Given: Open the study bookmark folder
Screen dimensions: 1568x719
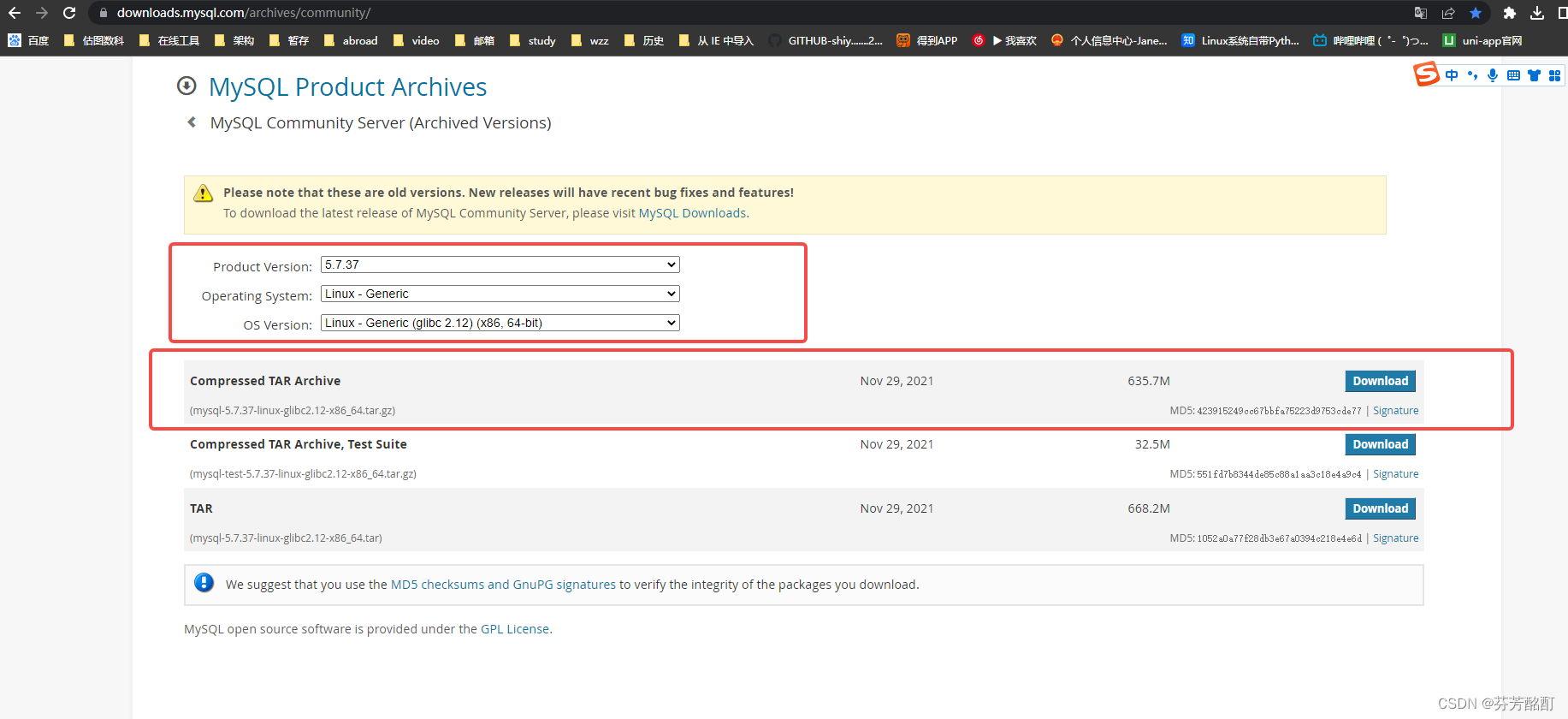Looking at the screenshot, I should point(532,40).
